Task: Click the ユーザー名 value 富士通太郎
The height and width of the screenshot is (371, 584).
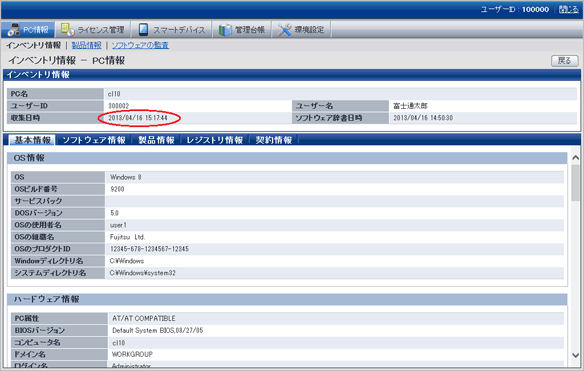Action: tap(410, 106)
